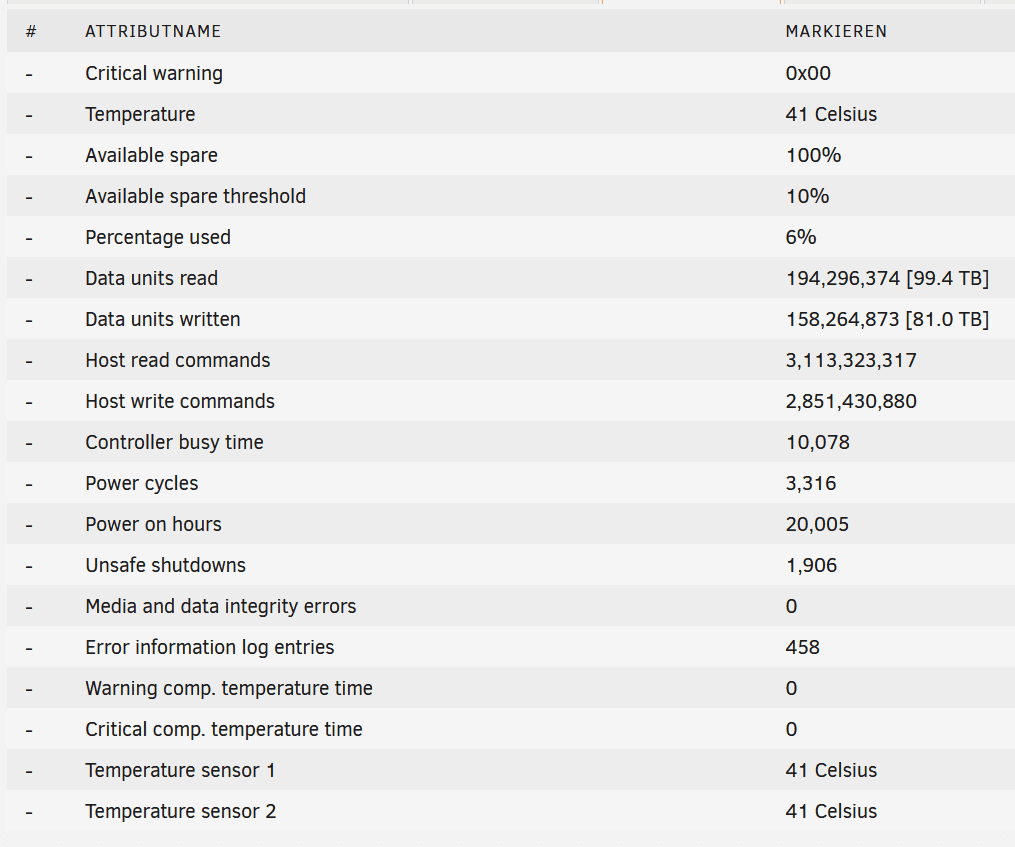Select the Host write commands label
Image resolution: width=1015 pixels, height=847 pixels.
[180, 401]
